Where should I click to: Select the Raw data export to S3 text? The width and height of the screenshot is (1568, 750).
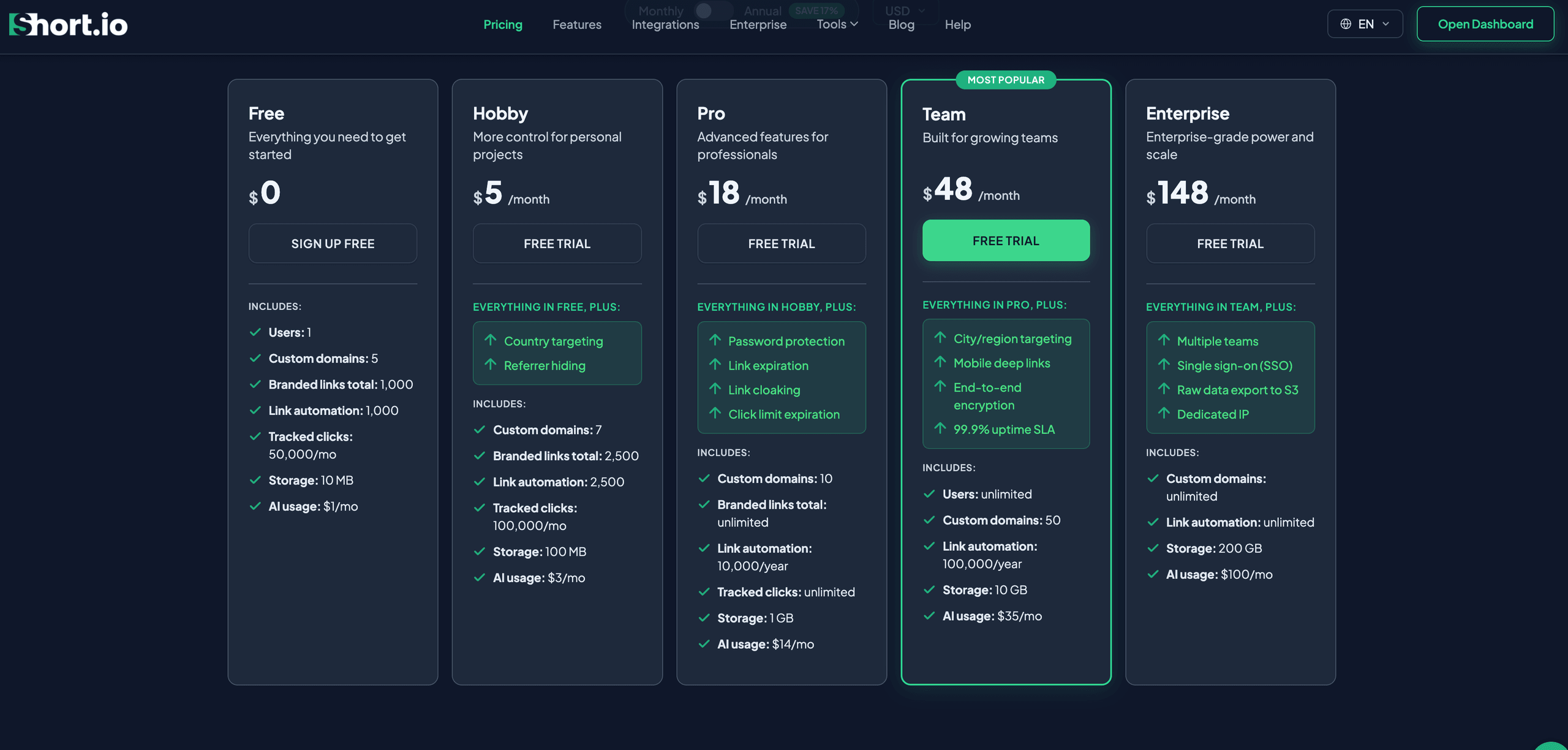pyautogui.click(x=1237, y=390)
